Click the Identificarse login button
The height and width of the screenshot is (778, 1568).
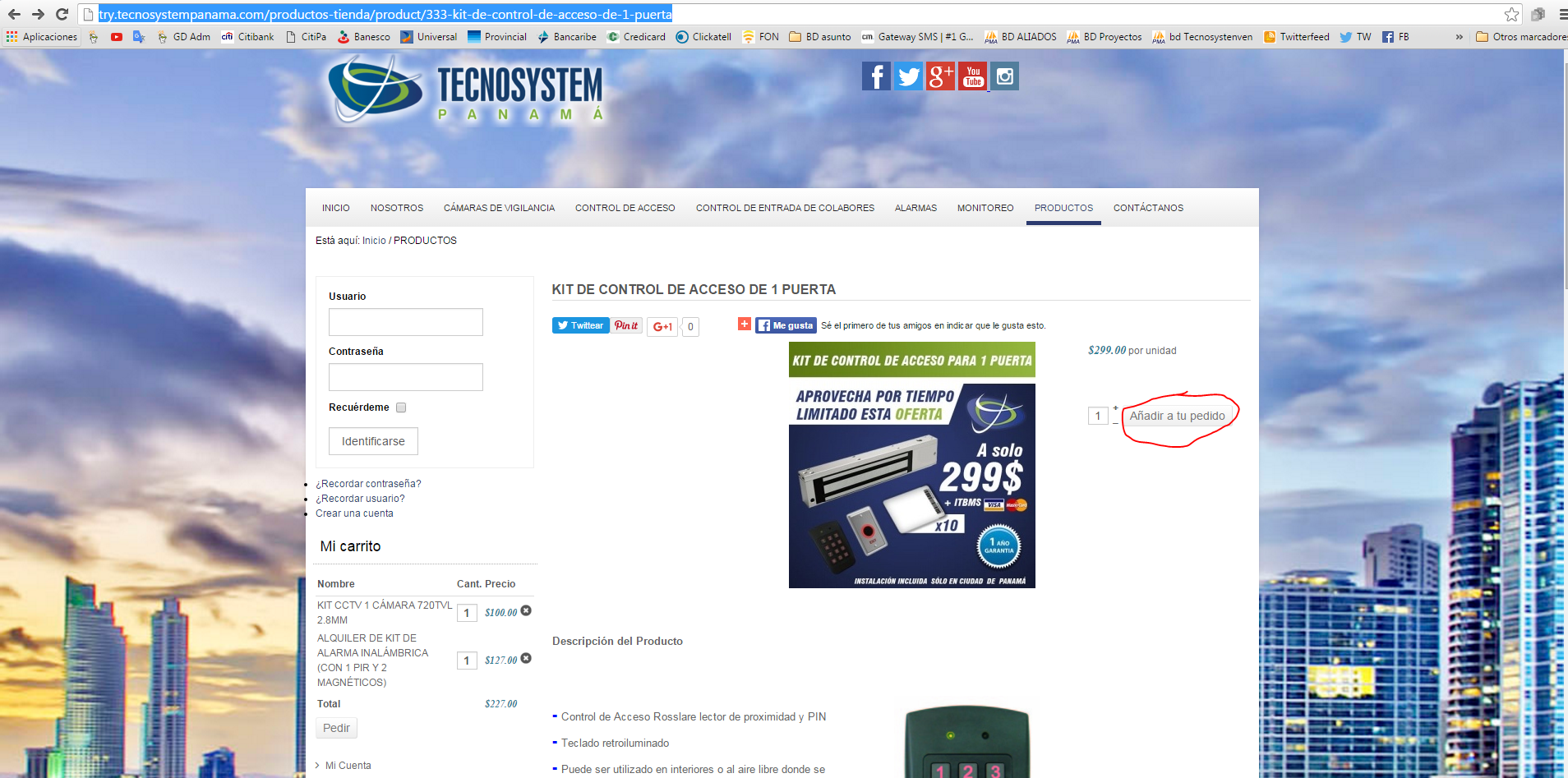point(373,441)
